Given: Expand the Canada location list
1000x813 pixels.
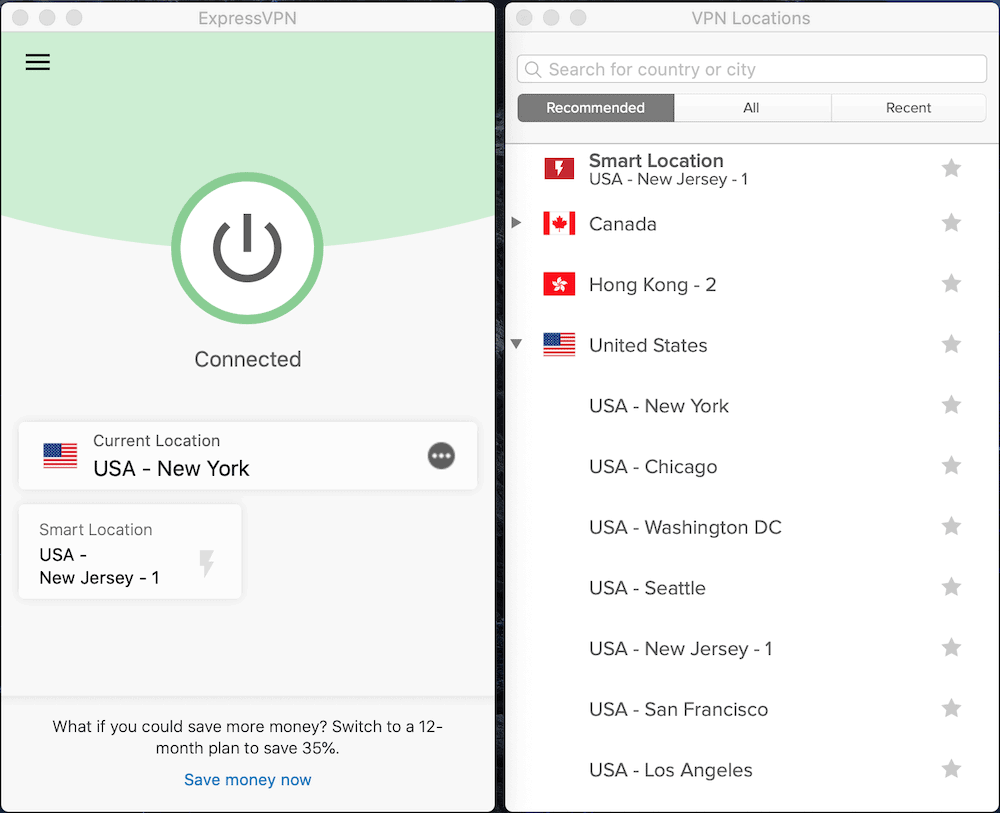Looking at the screenshot, I should pyautogui.click(x=516, y=223).
